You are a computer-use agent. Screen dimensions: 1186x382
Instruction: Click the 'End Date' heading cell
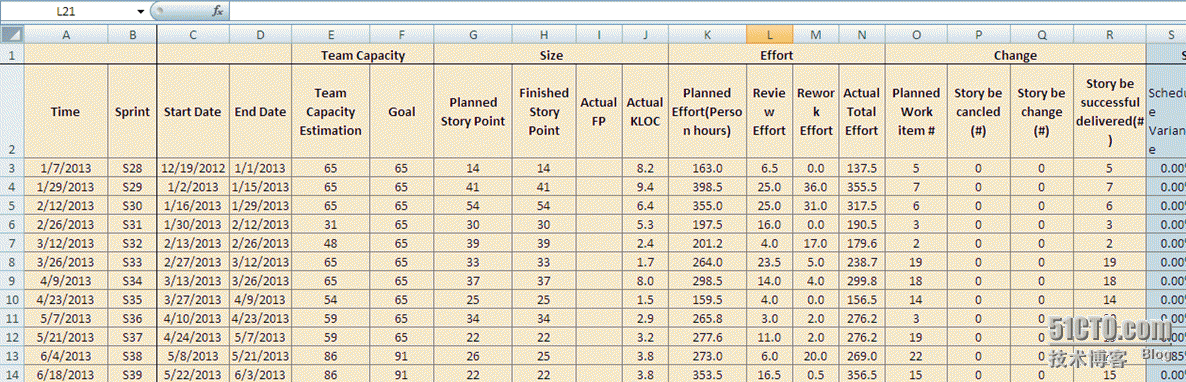(260, 112)
